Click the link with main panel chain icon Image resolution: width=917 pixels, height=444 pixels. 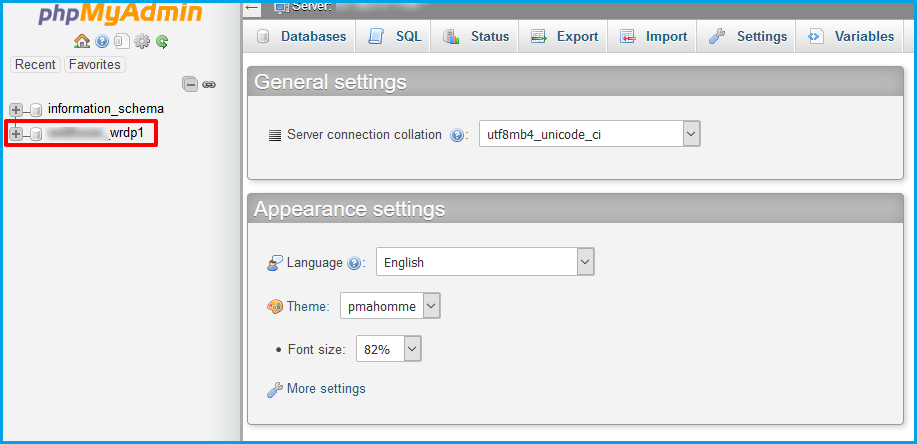pos(209,85)
